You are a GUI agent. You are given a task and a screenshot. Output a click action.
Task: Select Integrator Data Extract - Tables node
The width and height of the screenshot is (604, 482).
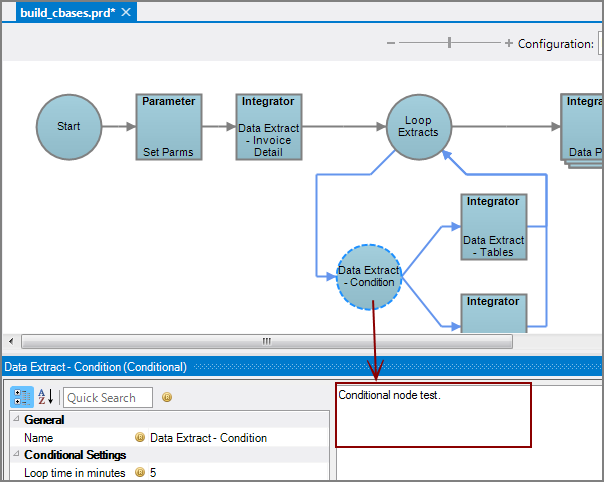pos(493,226)
